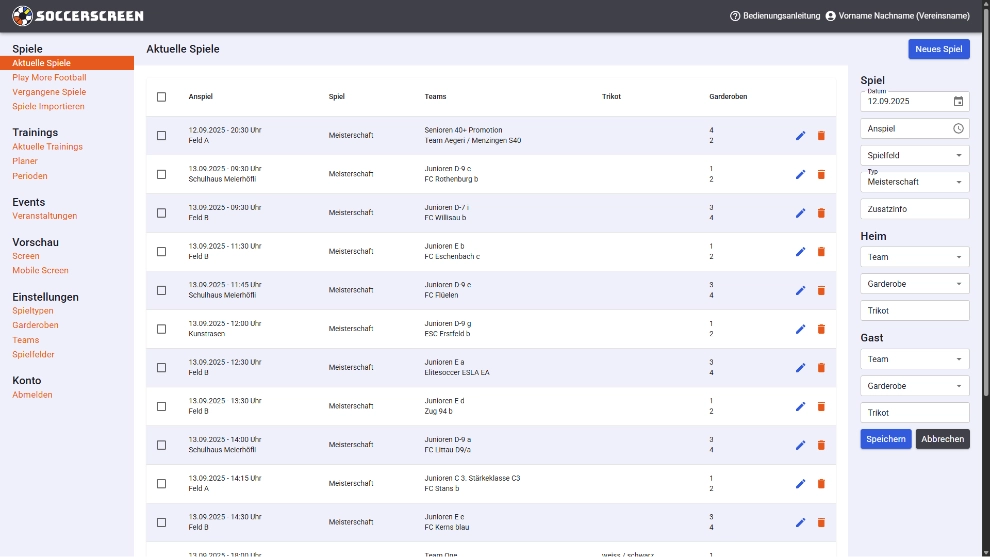Screen dimensions: 990x557
Task: Open Veranstaltungen under Events
Action: (45, 216)
